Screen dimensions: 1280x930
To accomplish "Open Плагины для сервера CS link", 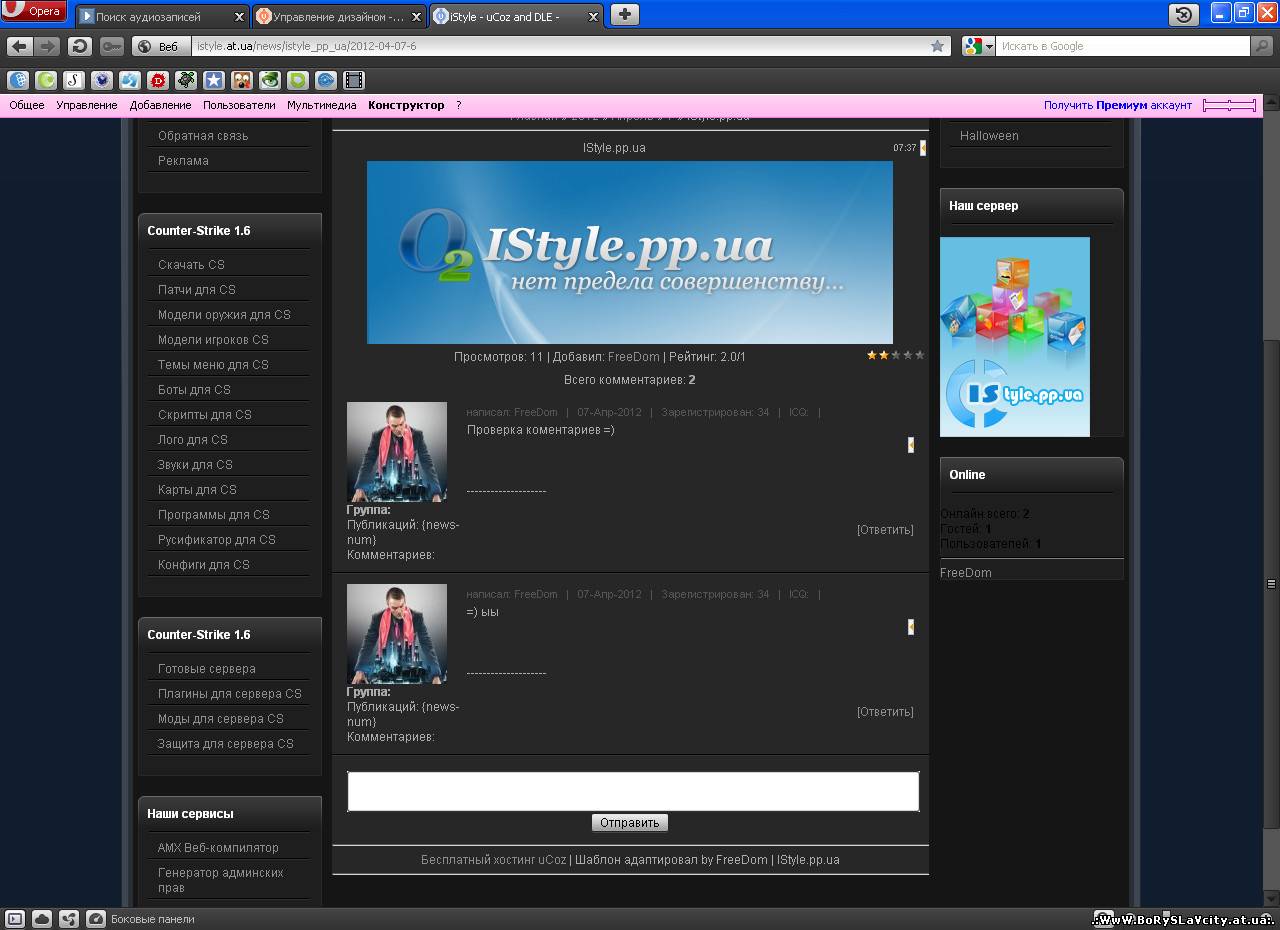I will [229, 694].
